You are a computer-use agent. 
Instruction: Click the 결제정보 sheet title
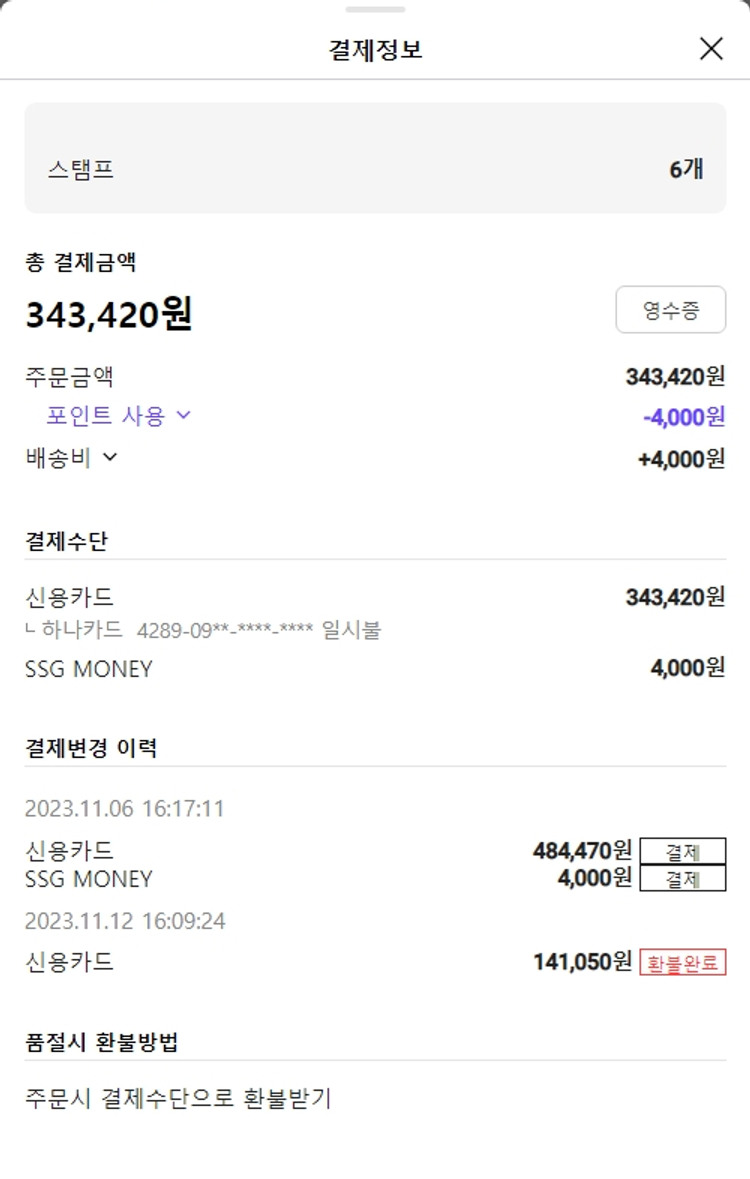click(x=375, y=49)
